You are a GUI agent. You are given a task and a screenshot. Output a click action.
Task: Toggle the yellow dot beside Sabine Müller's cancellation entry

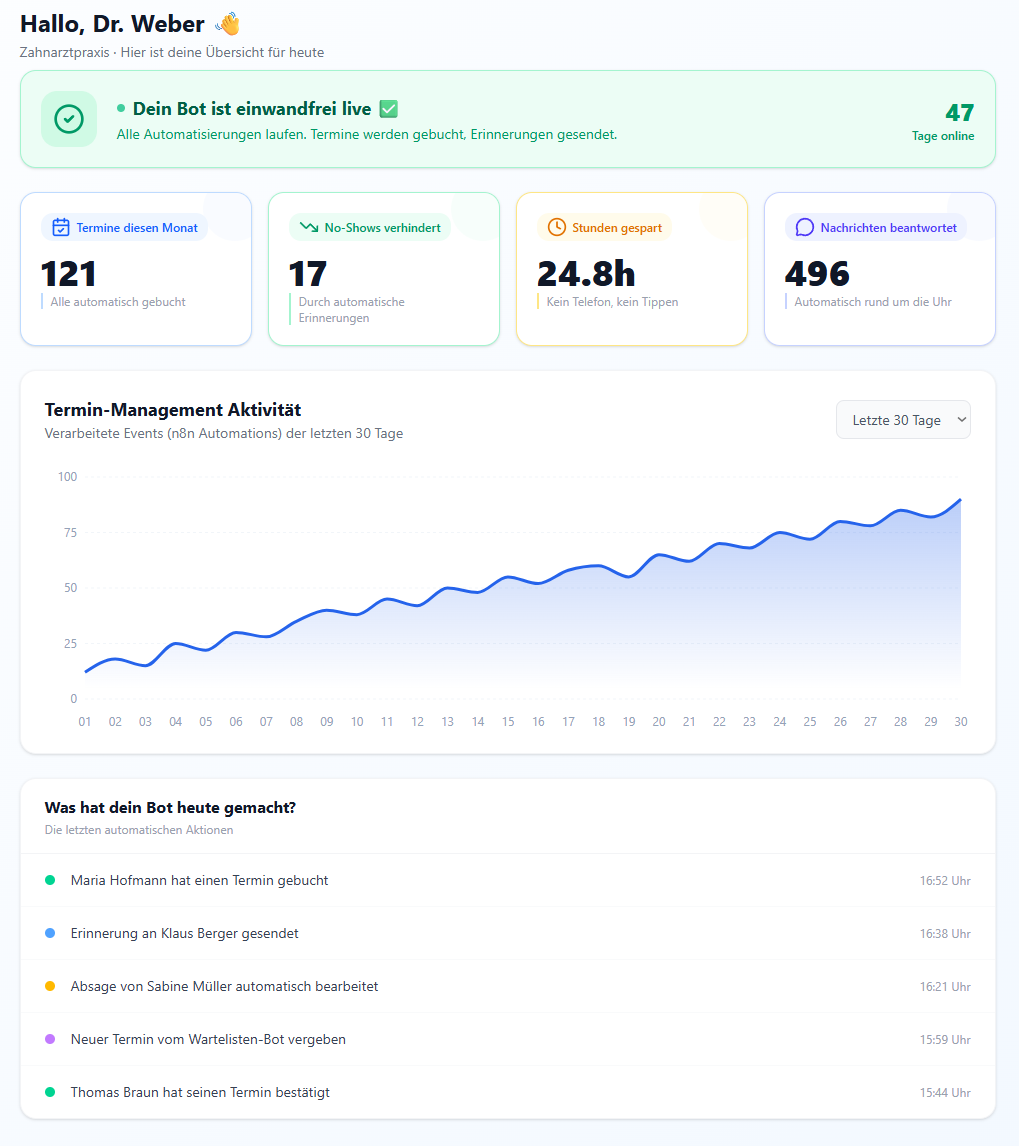51,986
